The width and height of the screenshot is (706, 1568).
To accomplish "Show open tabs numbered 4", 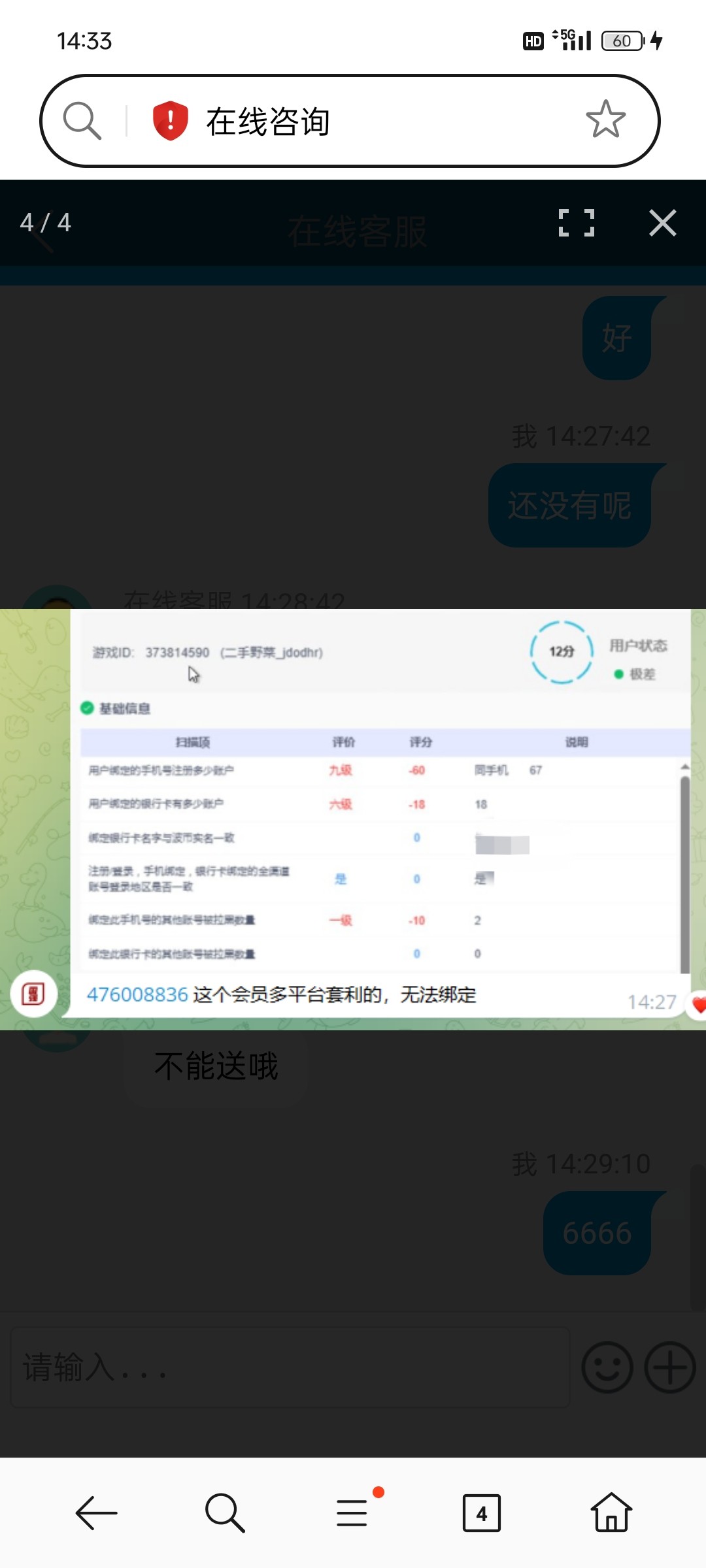I will point(482,1512).
